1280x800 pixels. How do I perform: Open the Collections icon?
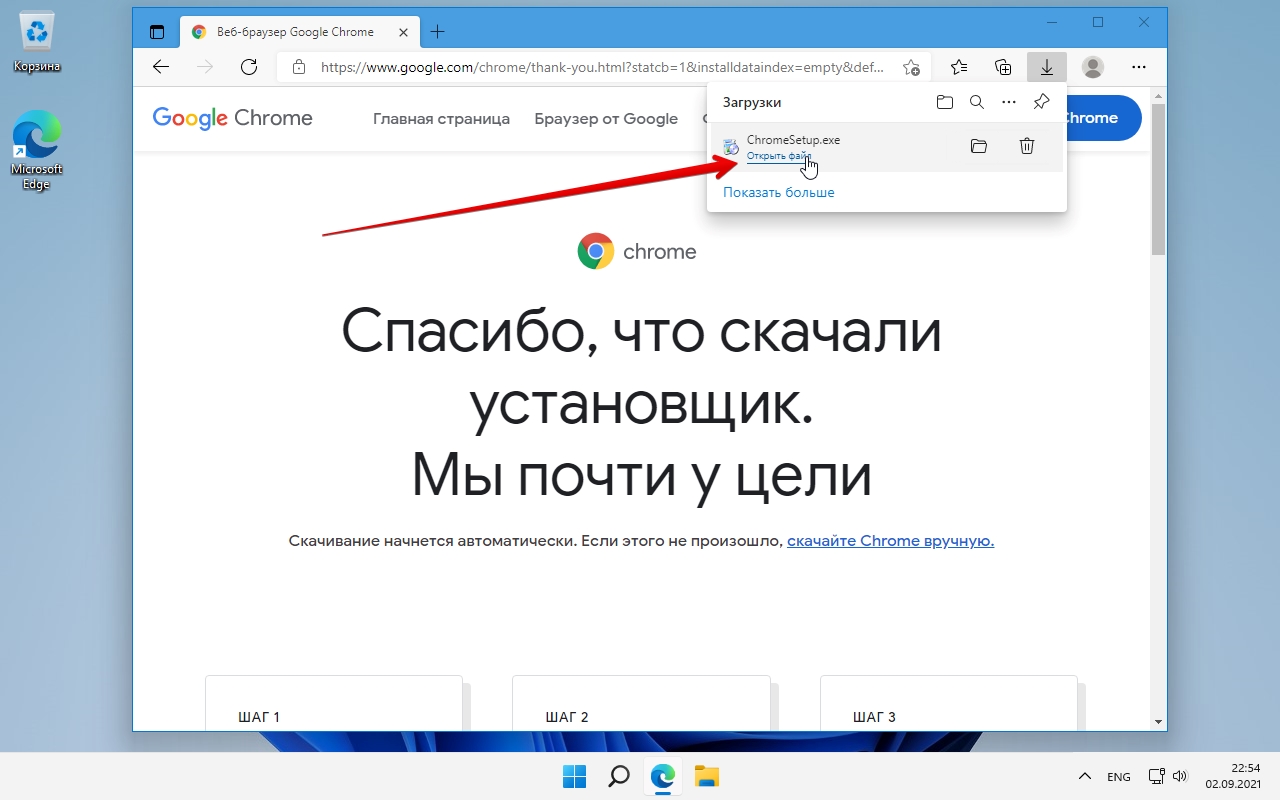click(x=1003, y=67)
